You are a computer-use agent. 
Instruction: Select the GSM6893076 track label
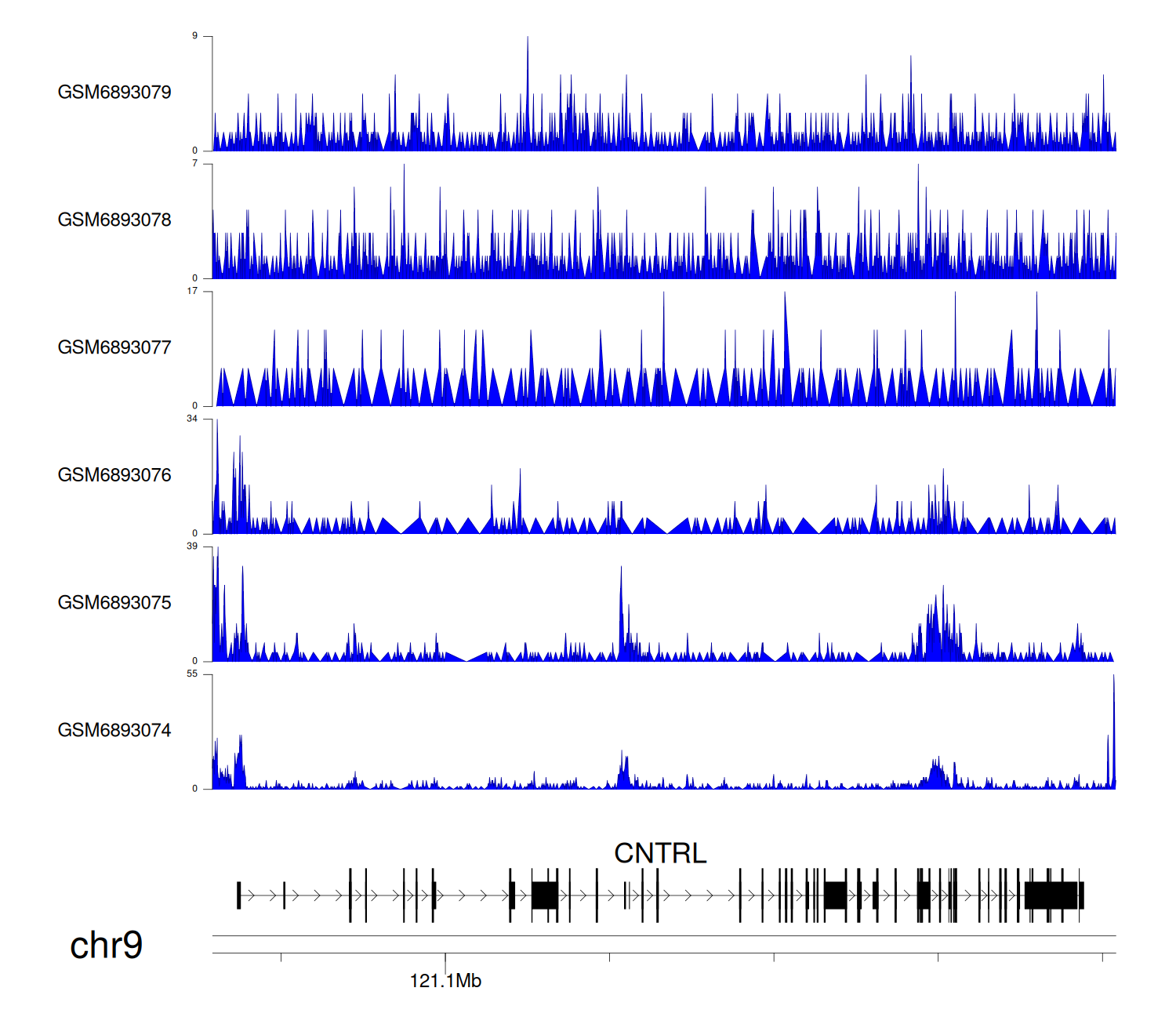pyautogui.click(x=114, y=475)
